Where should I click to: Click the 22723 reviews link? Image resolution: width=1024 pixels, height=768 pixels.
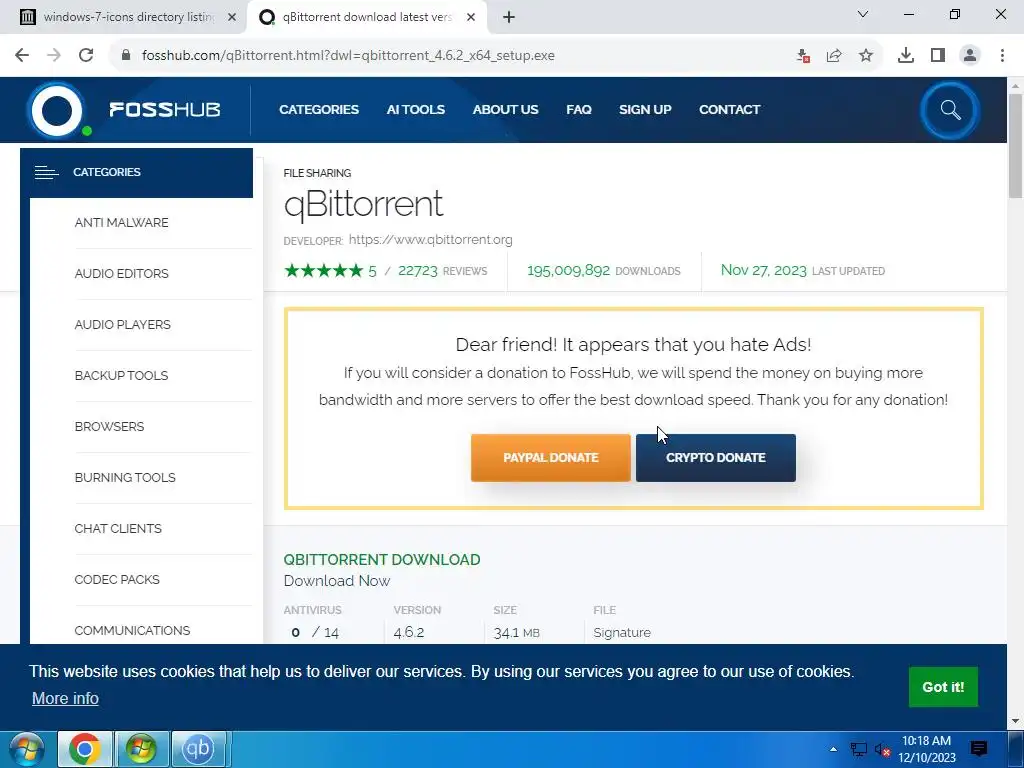[x=418, y=270]
